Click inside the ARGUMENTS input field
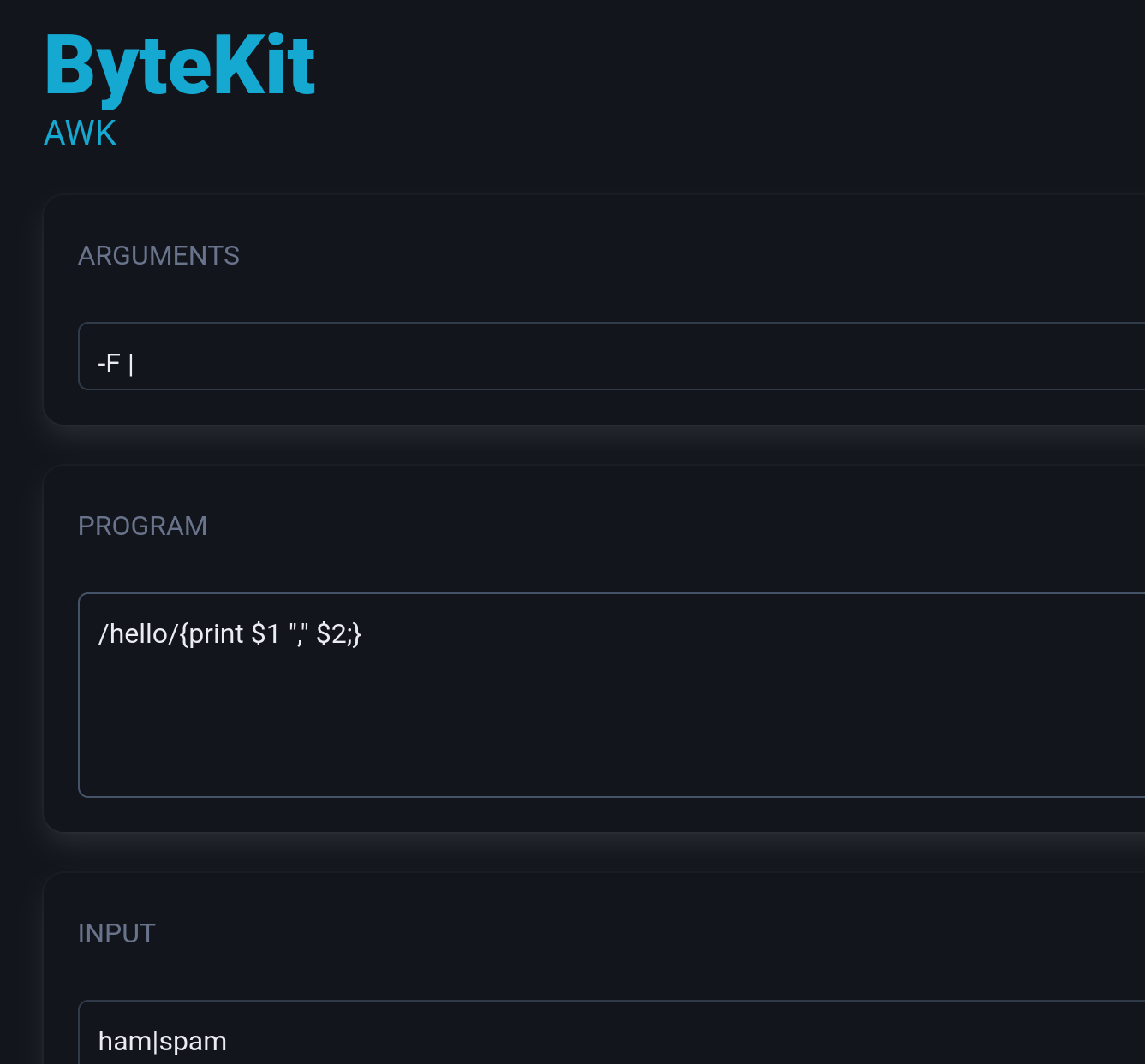 click(428, 359)
